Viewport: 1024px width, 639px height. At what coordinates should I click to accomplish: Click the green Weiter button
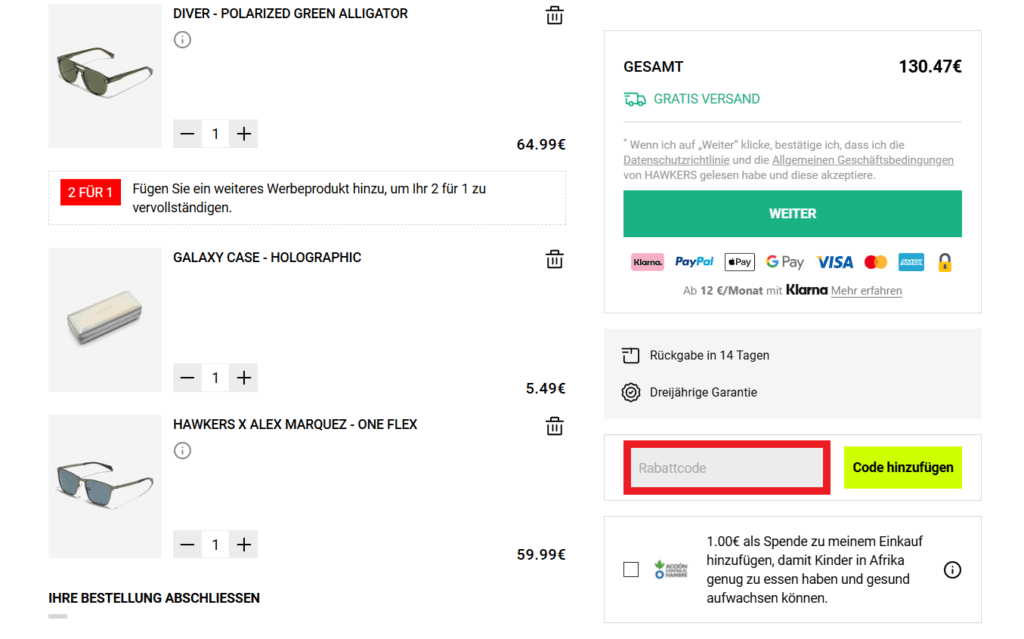click(x=792, y=214)
